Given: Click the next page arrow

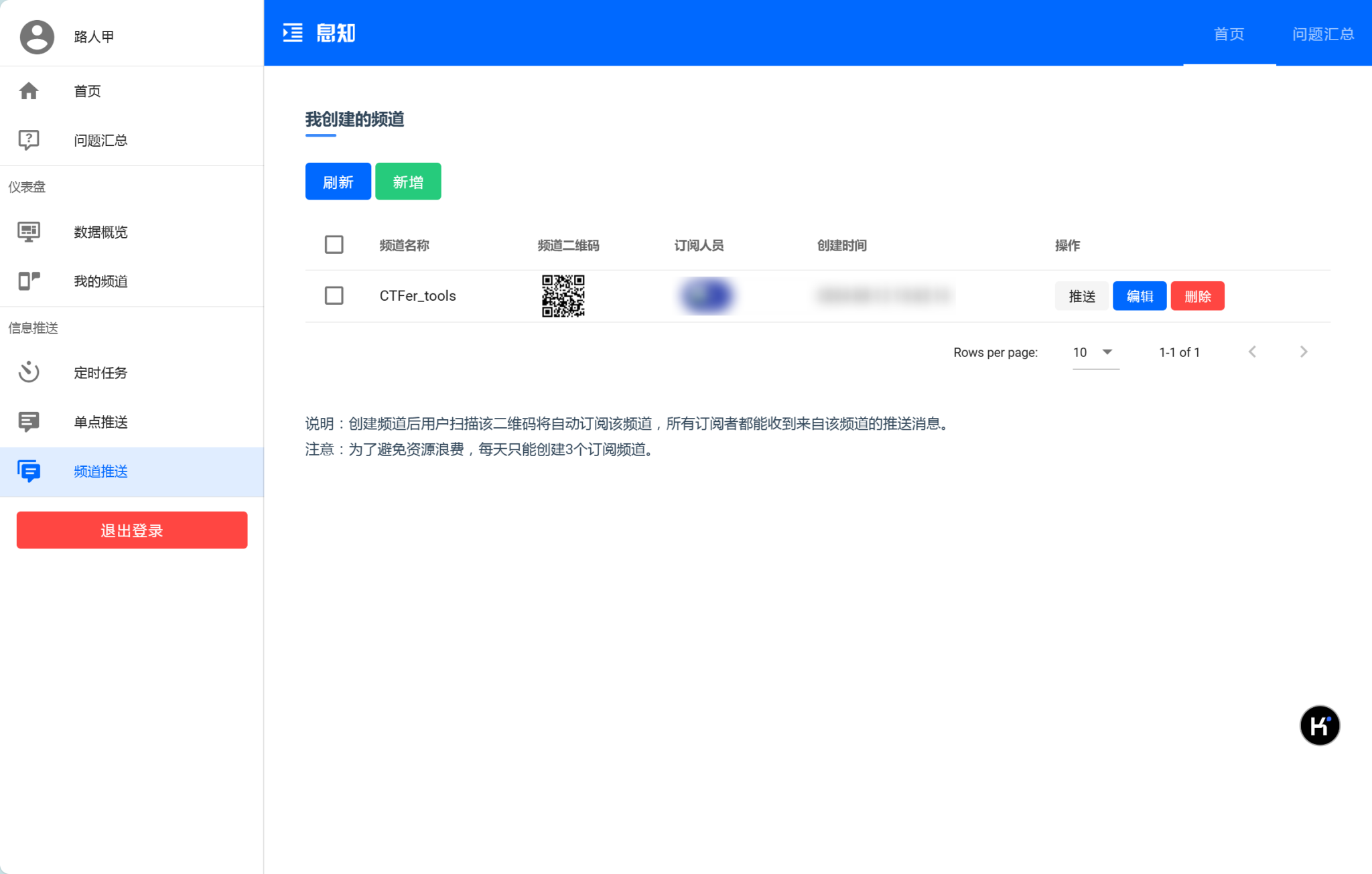Looking at the screenshot, I should coord(1304,351).
